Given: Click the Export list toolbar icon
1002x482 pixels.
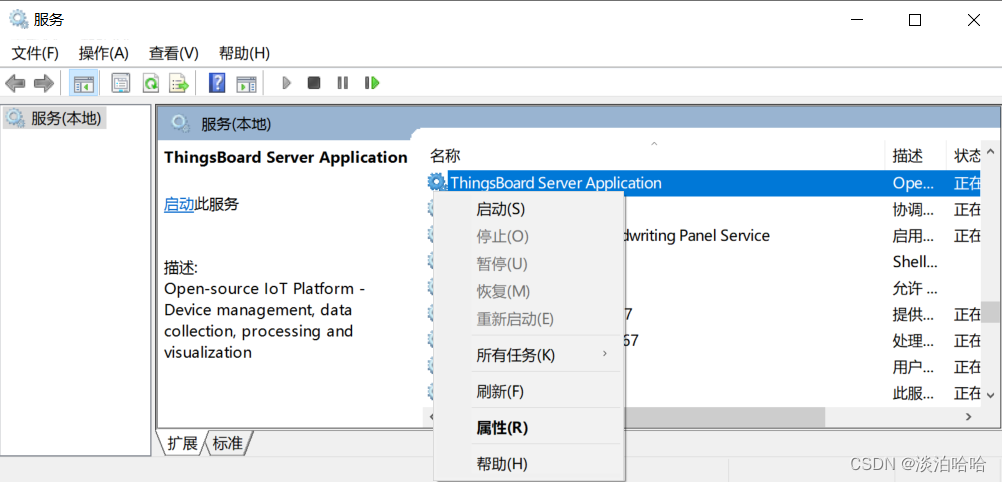Looking at the screenshot, I should pyautogui.click(x=179, y=83).
